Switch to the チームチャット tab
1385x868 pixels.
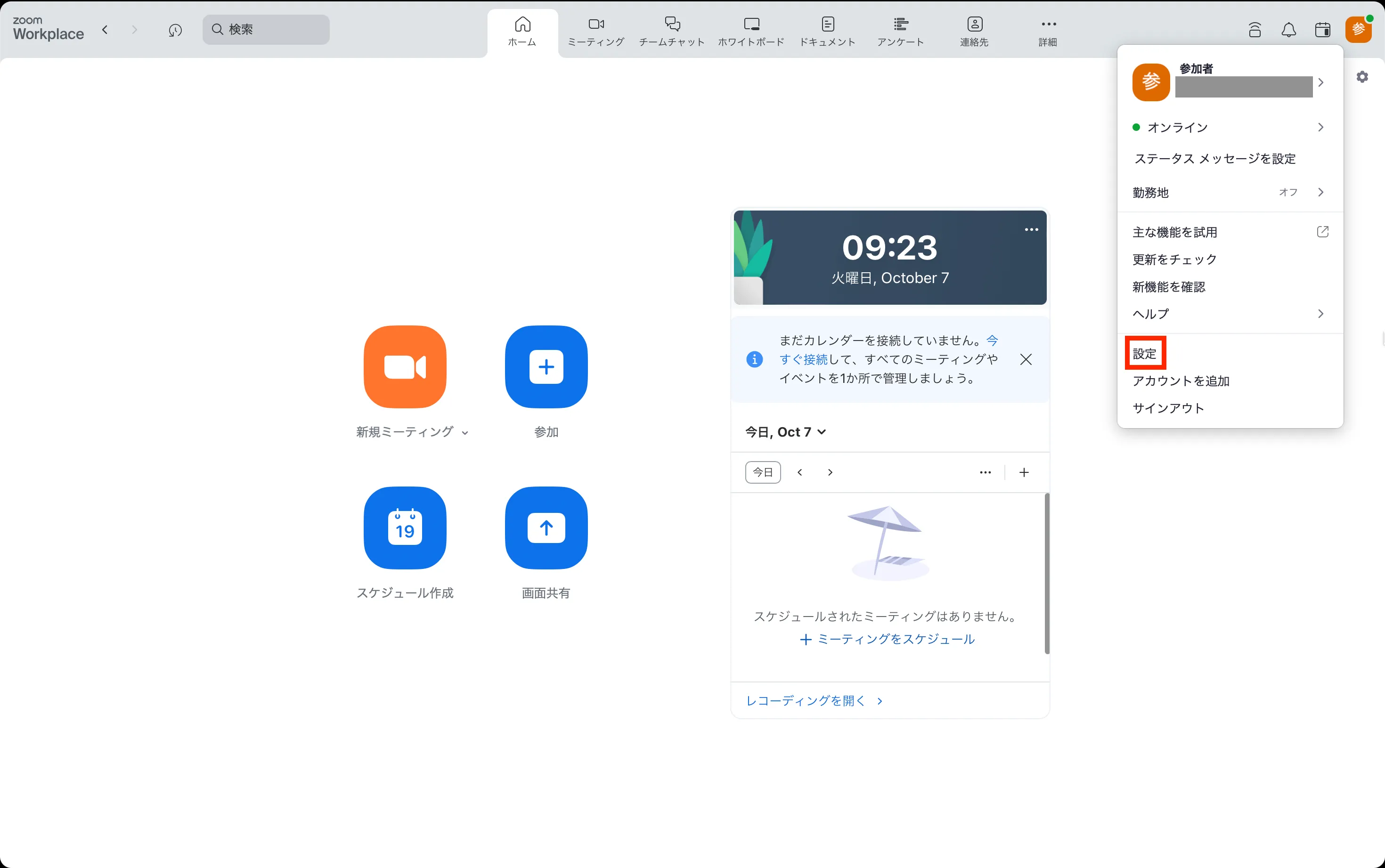[x=672, y=32]
